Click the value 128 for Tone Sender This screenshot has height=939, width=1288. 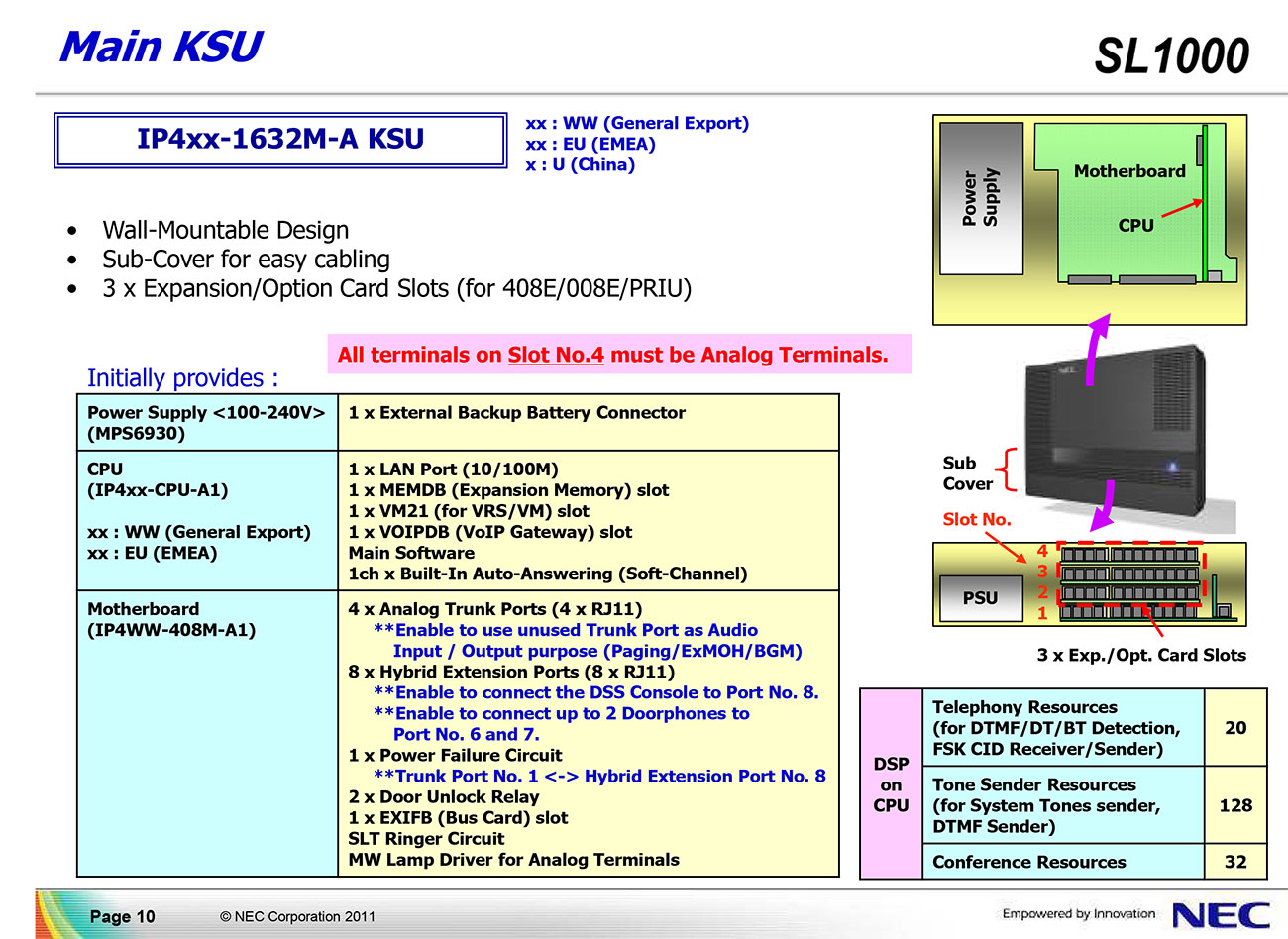point(1235,805)
